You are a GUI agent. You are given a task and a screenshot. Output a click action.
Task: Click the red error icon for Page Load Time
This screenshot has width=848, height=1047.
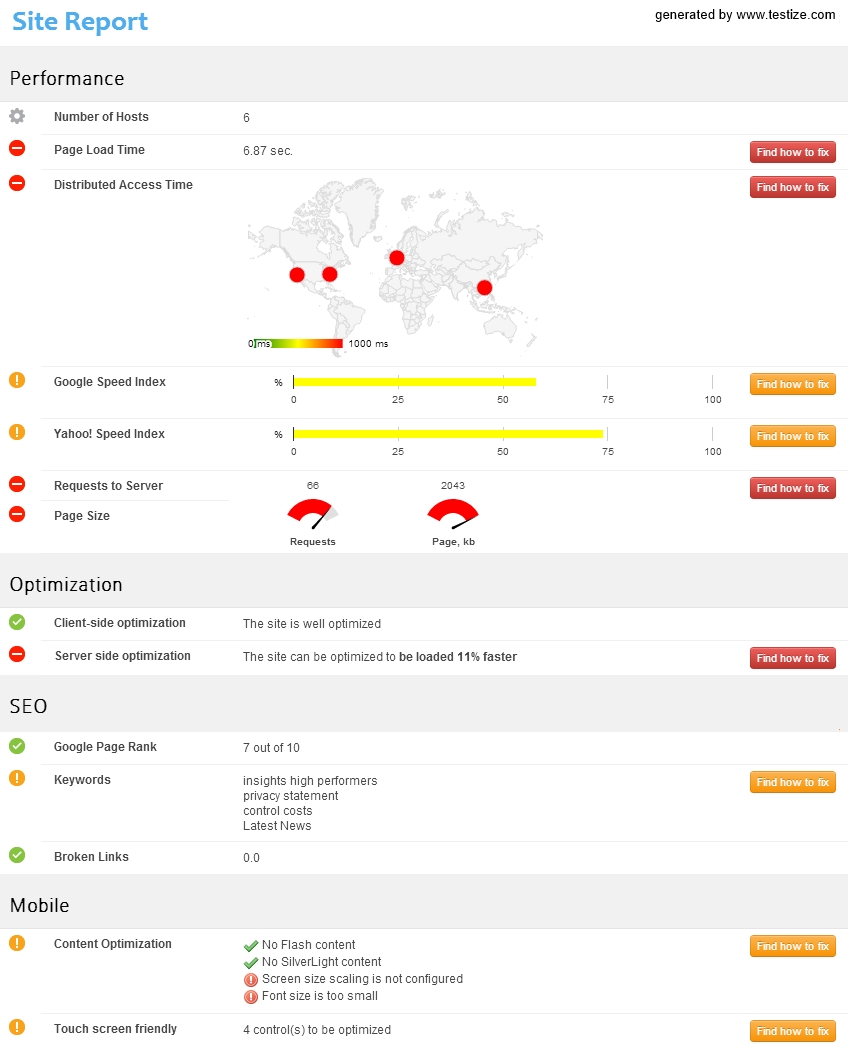click(x=17, y=149)
